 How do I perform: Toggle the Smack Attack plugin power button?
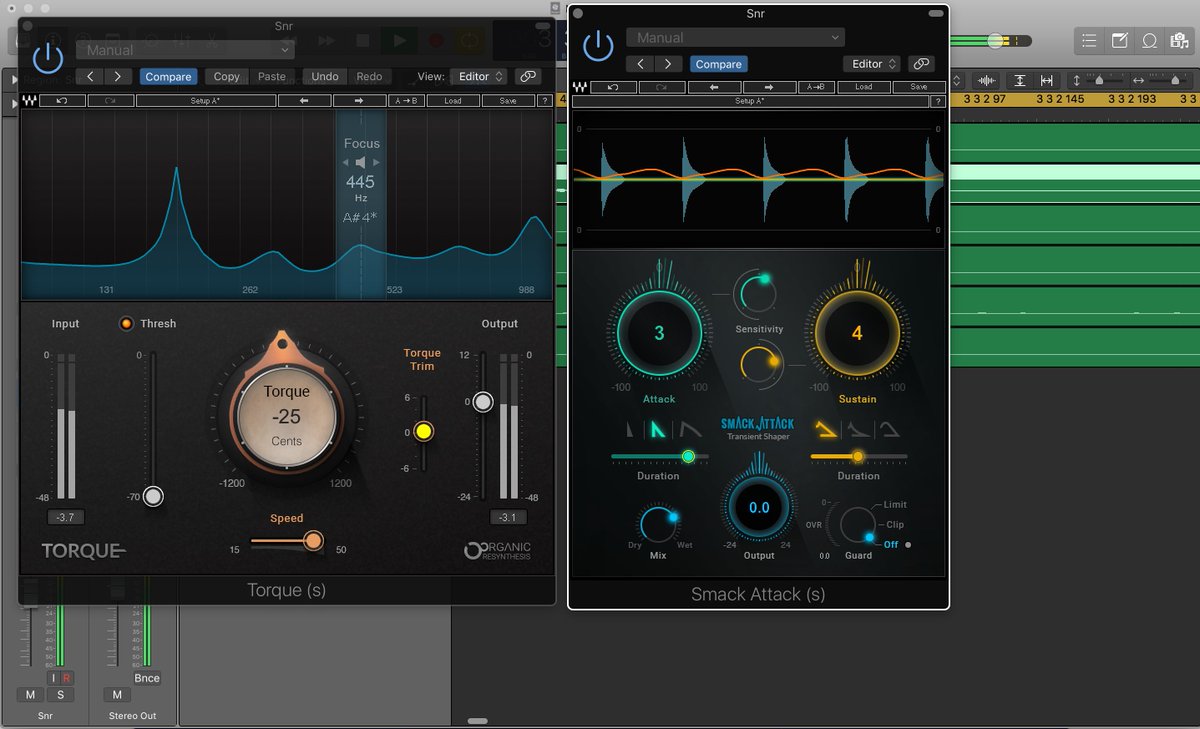pos(598,45)
